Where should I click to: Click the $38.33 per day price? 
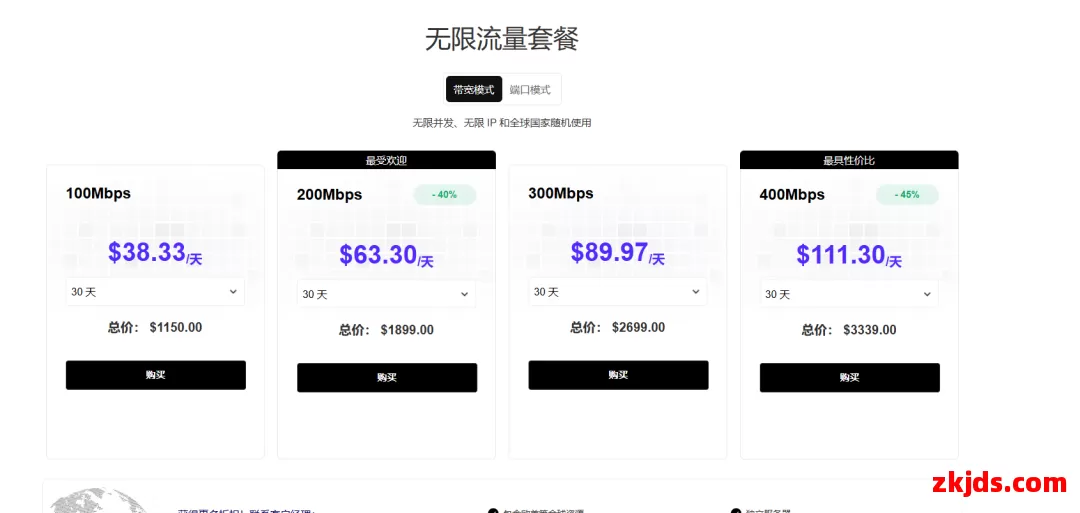click(x=155, y=253)
